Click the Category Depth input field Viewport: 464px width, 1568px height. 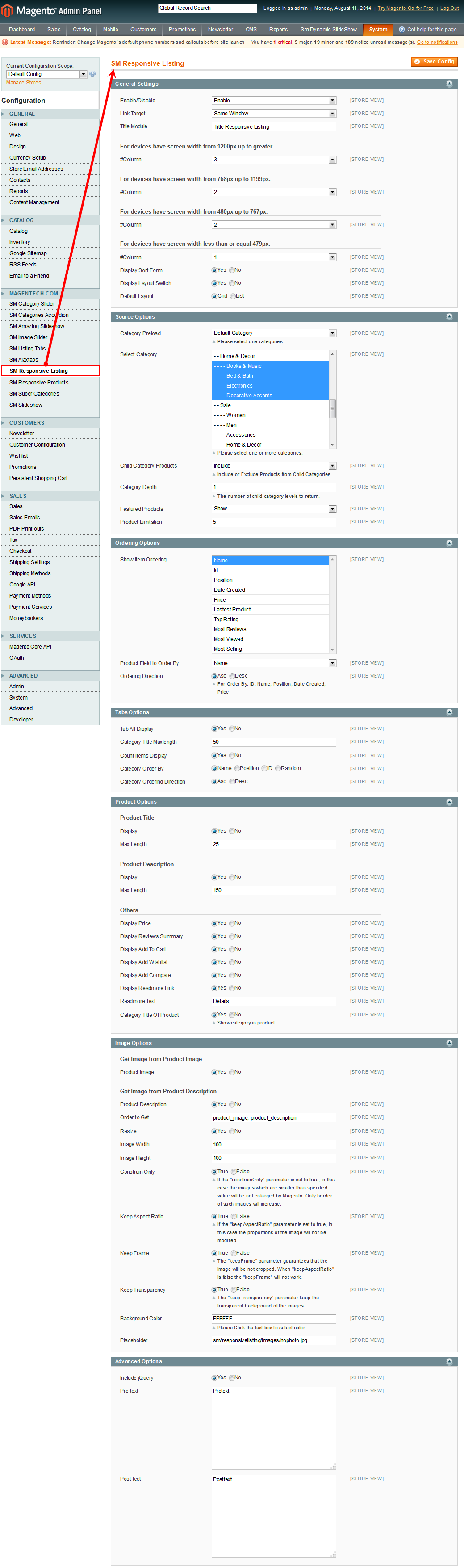click(274, 487)
